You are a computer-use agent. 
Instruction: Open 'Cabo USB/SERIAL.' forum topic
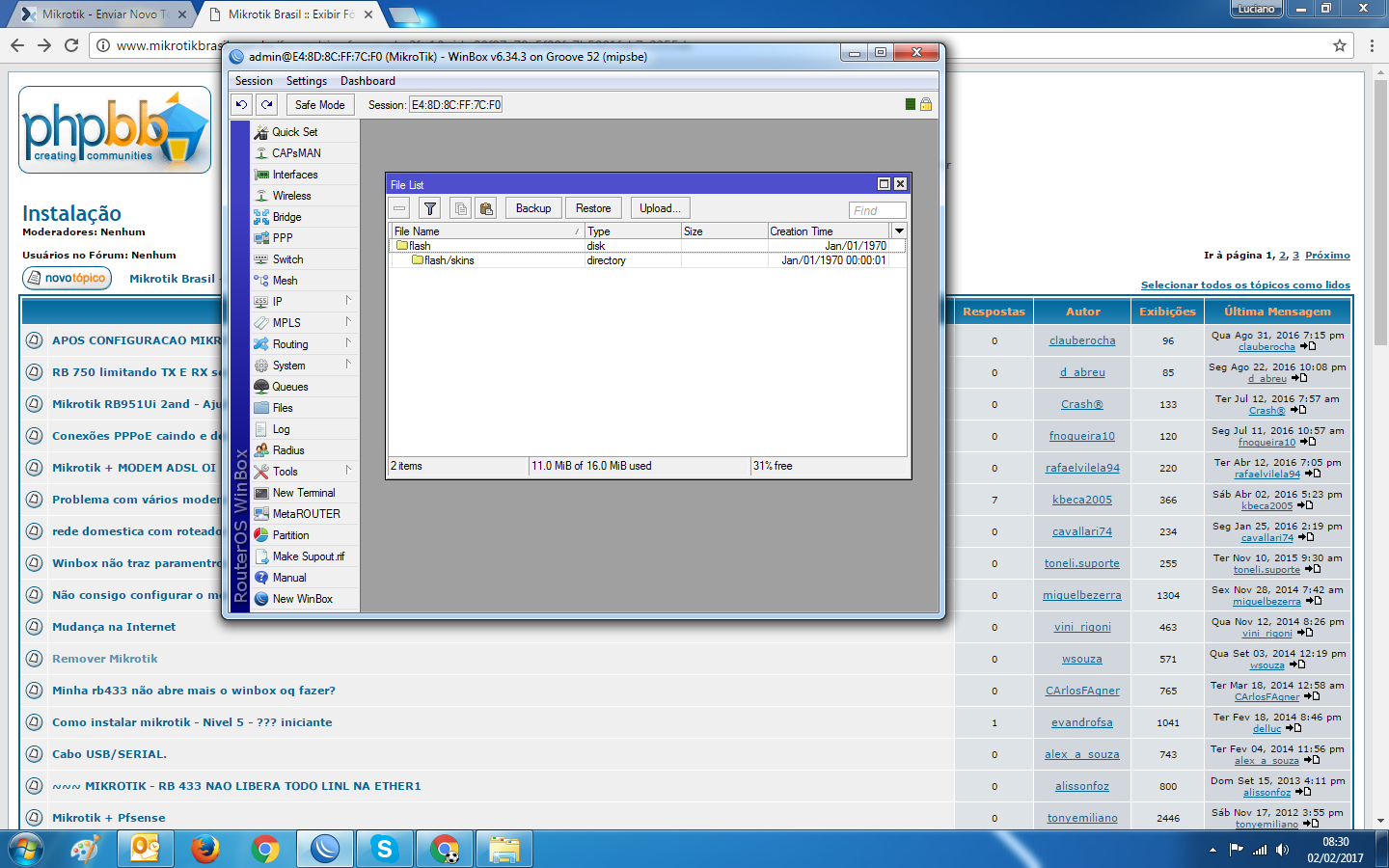(x=109, y=754)
